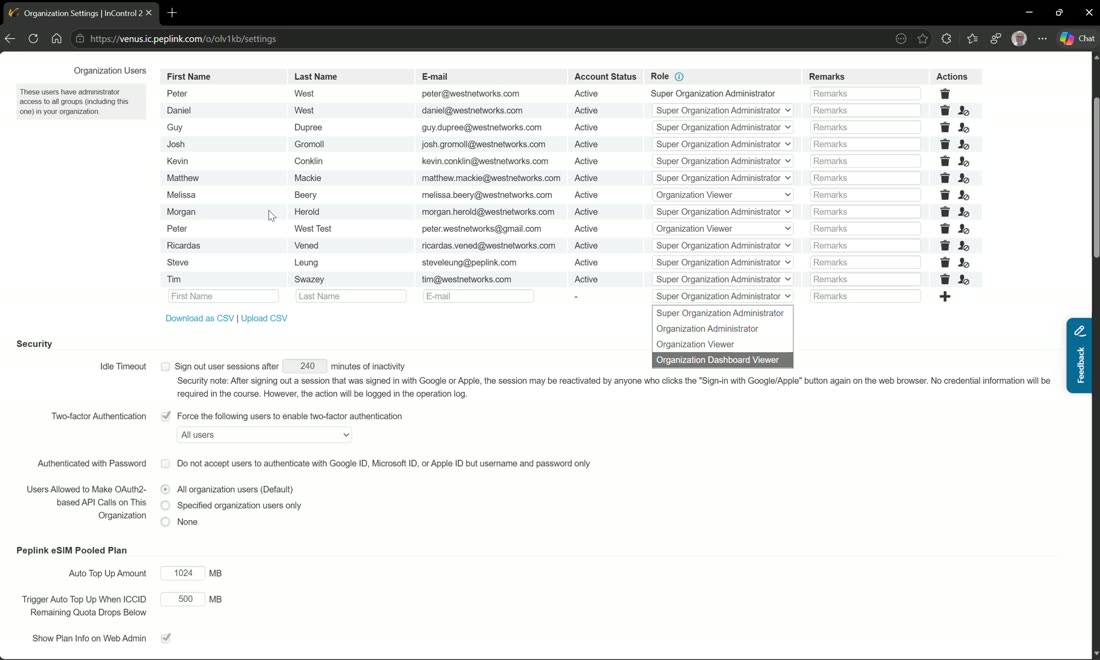Click the user-block icon for Peter West Test
Viewport: 1100px width, 660px height.
[x=964, y=229]
